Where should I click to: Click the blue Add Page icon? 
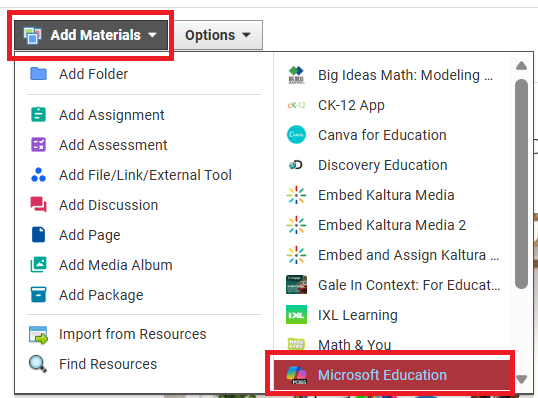(38, 235)
